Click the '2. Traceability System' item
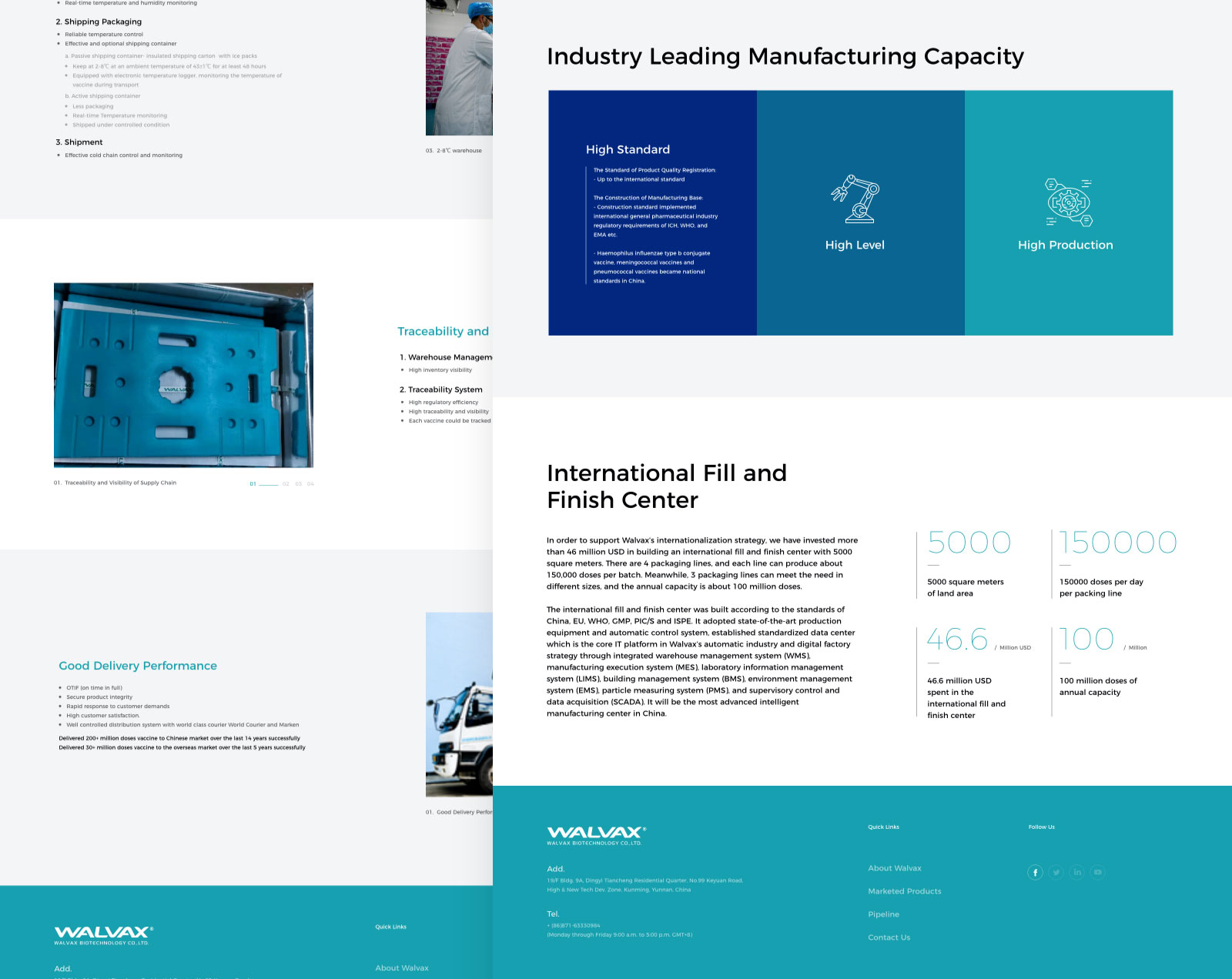 [441, 389]
